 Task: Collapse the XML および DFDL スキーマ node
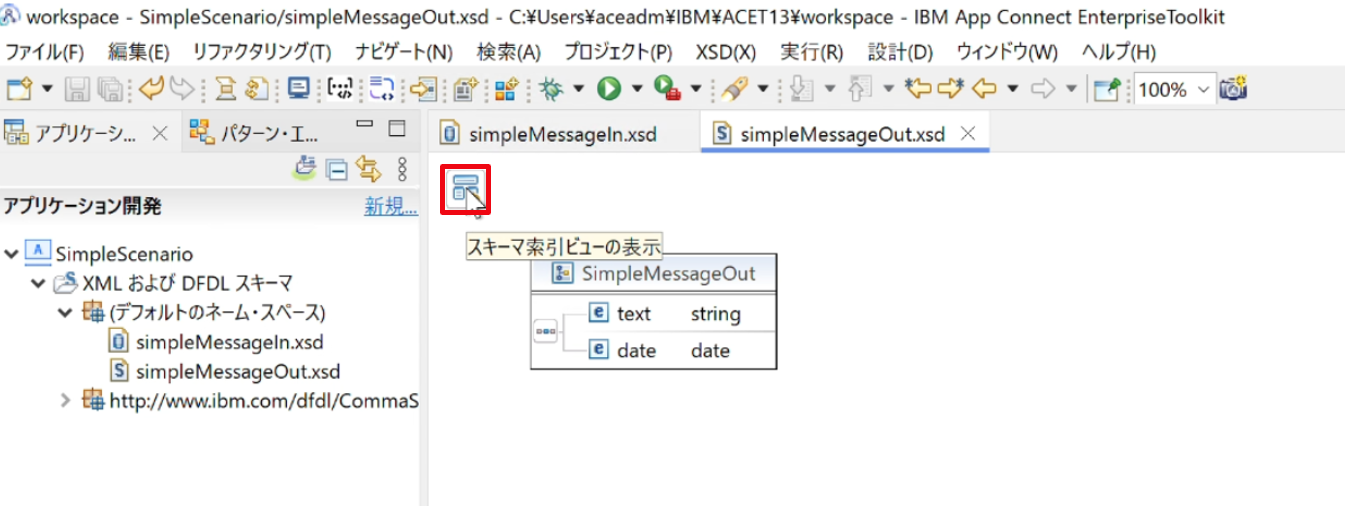tap(38, 284)
